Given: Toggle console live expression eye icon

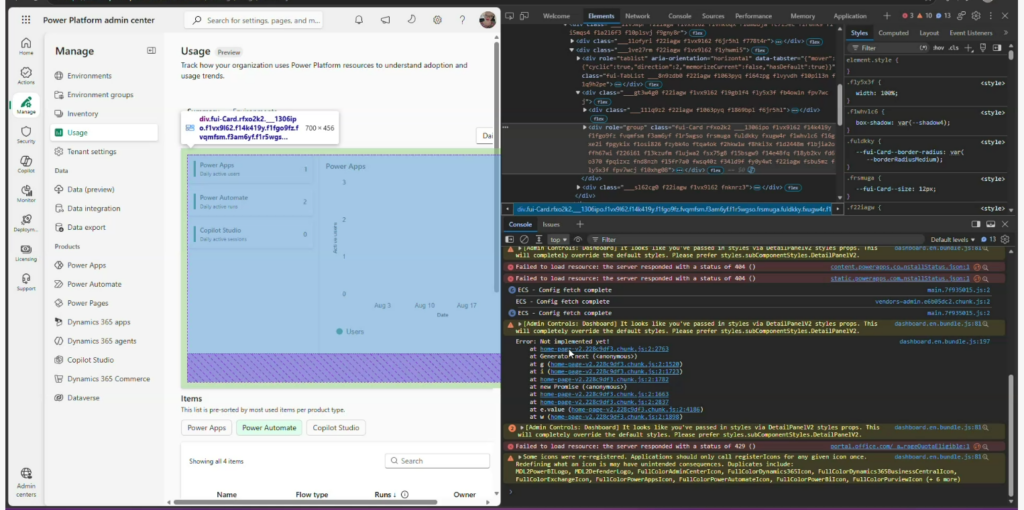Looking at the screenshot, I should point(578,240).
